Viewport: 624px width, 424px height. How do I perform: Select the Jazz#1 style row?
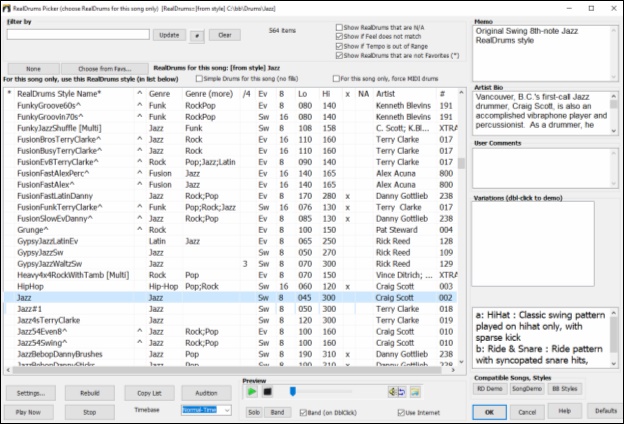[230, 309]
